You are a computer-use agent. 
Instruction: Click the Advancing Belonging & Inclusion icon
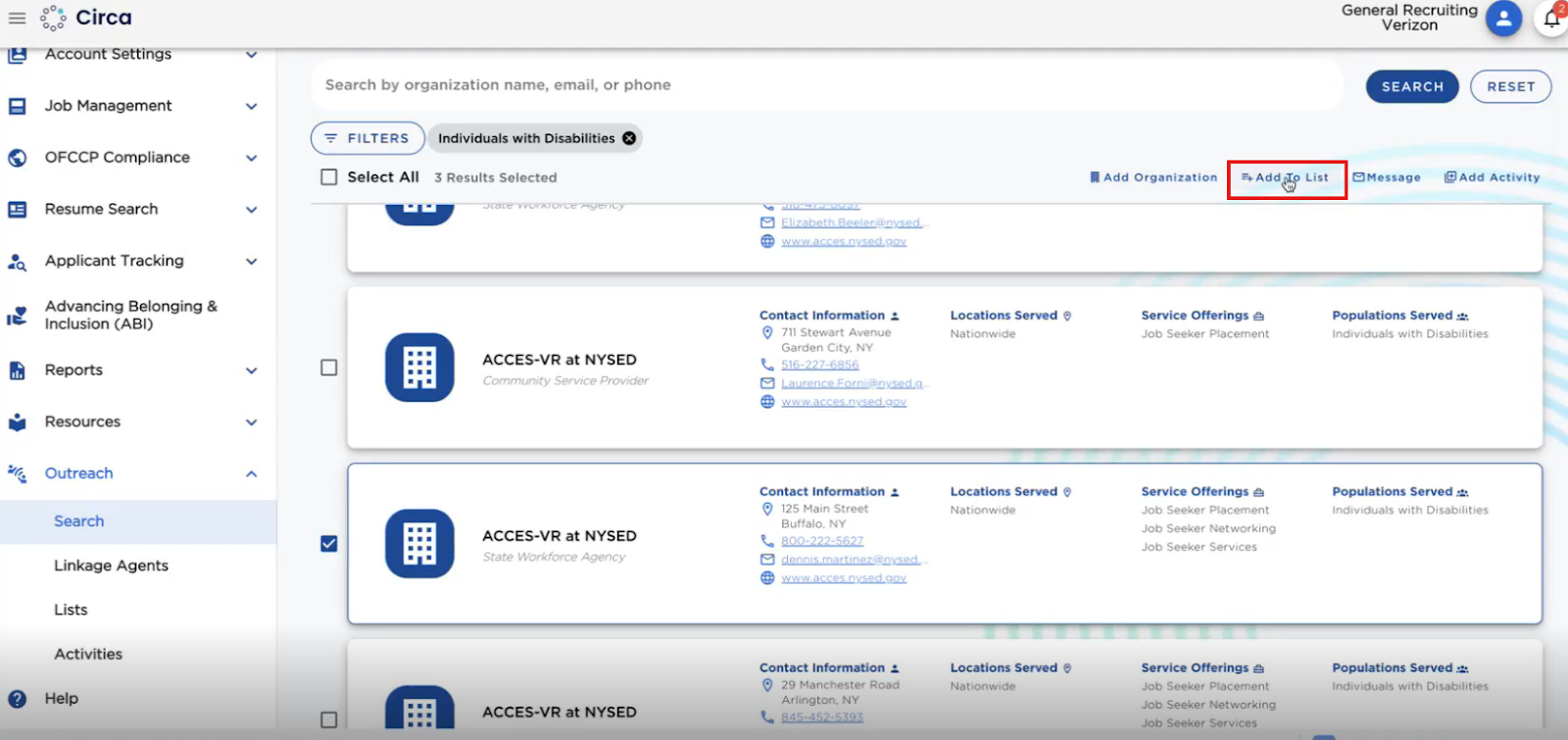pos(17,316)
